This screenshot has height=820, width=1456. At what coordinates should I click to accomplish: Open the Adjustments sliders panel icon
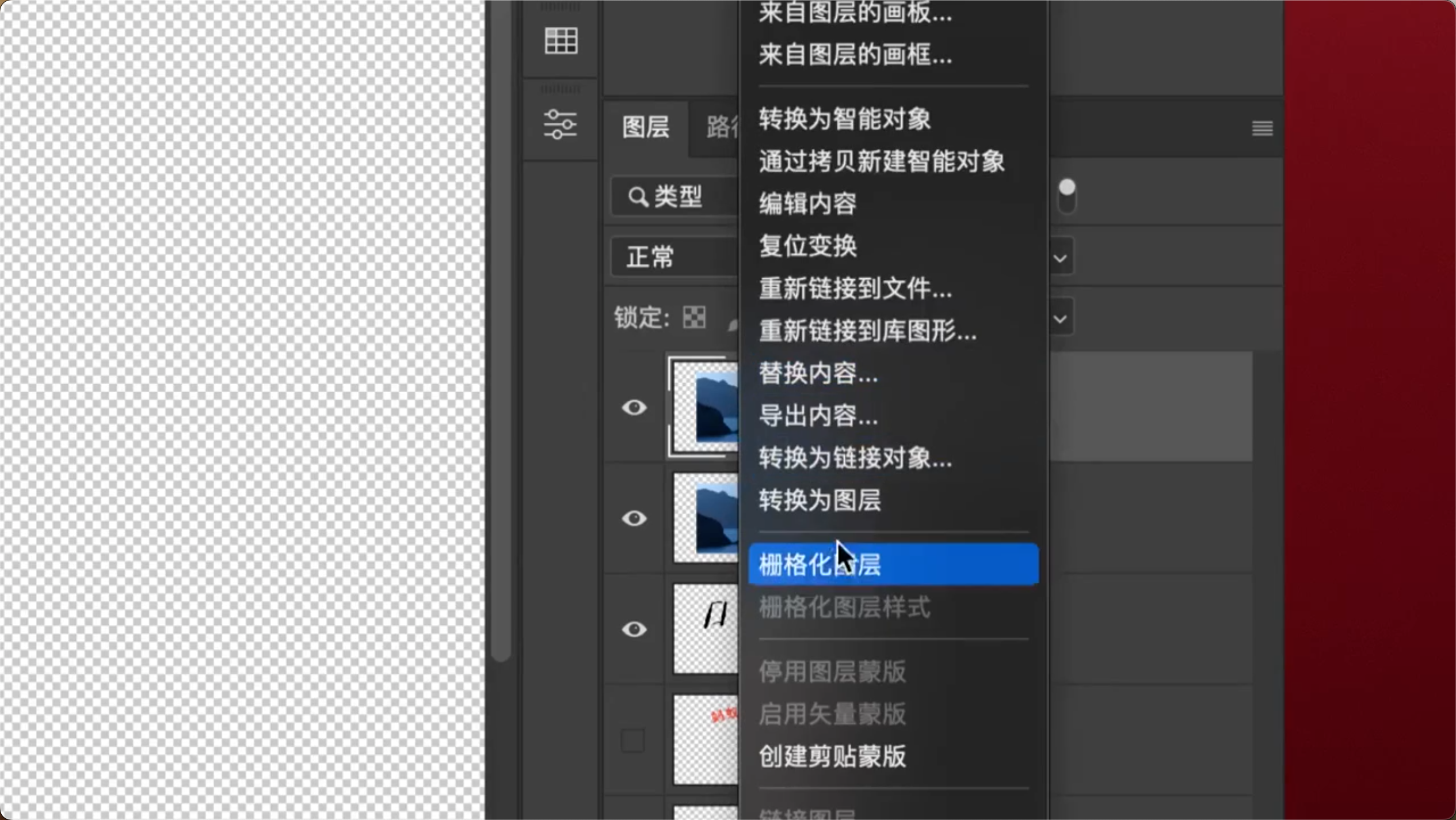tap(560, 124)
